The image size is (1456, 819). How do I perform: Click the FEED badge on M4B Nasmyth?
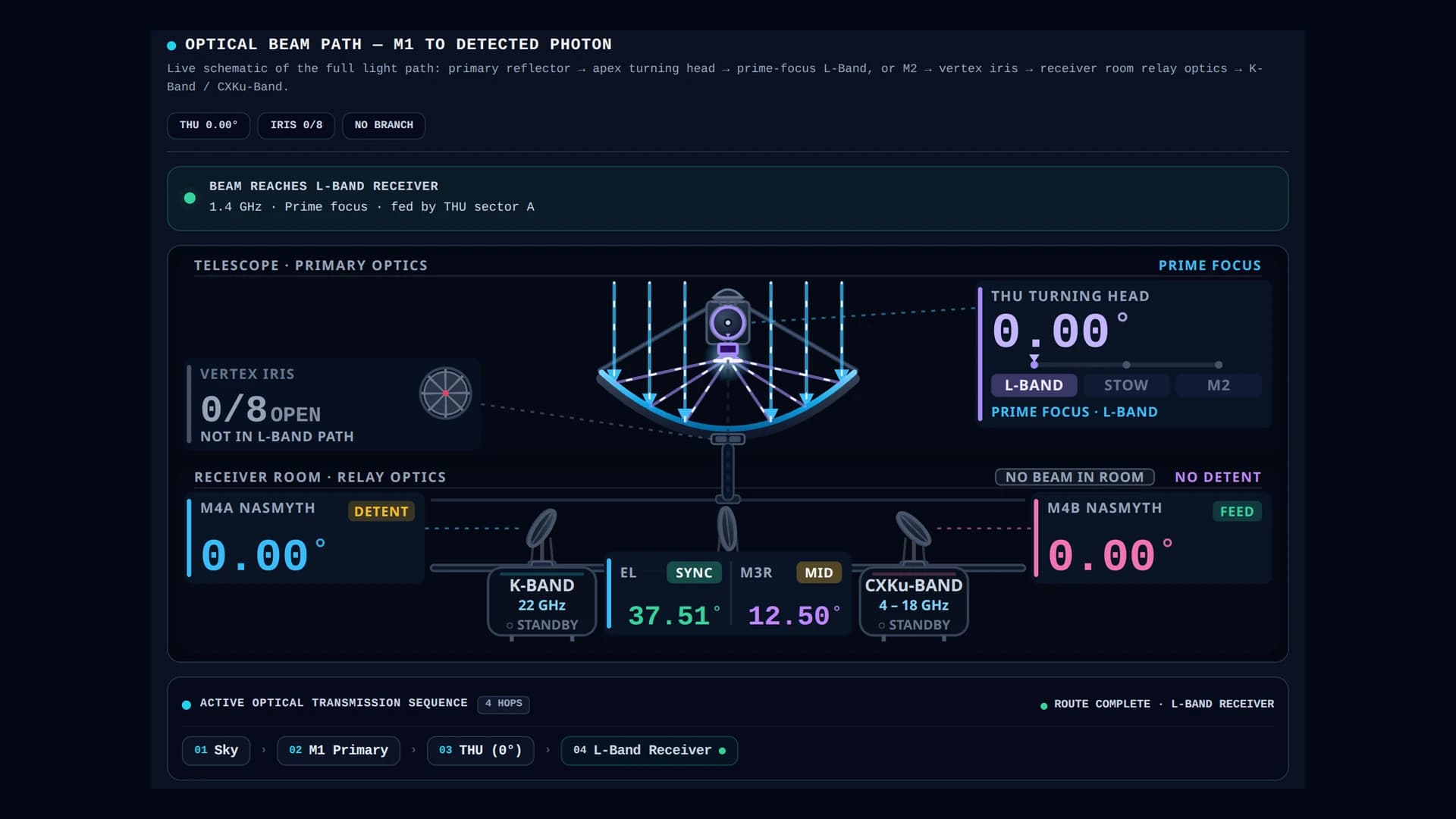1237,511
